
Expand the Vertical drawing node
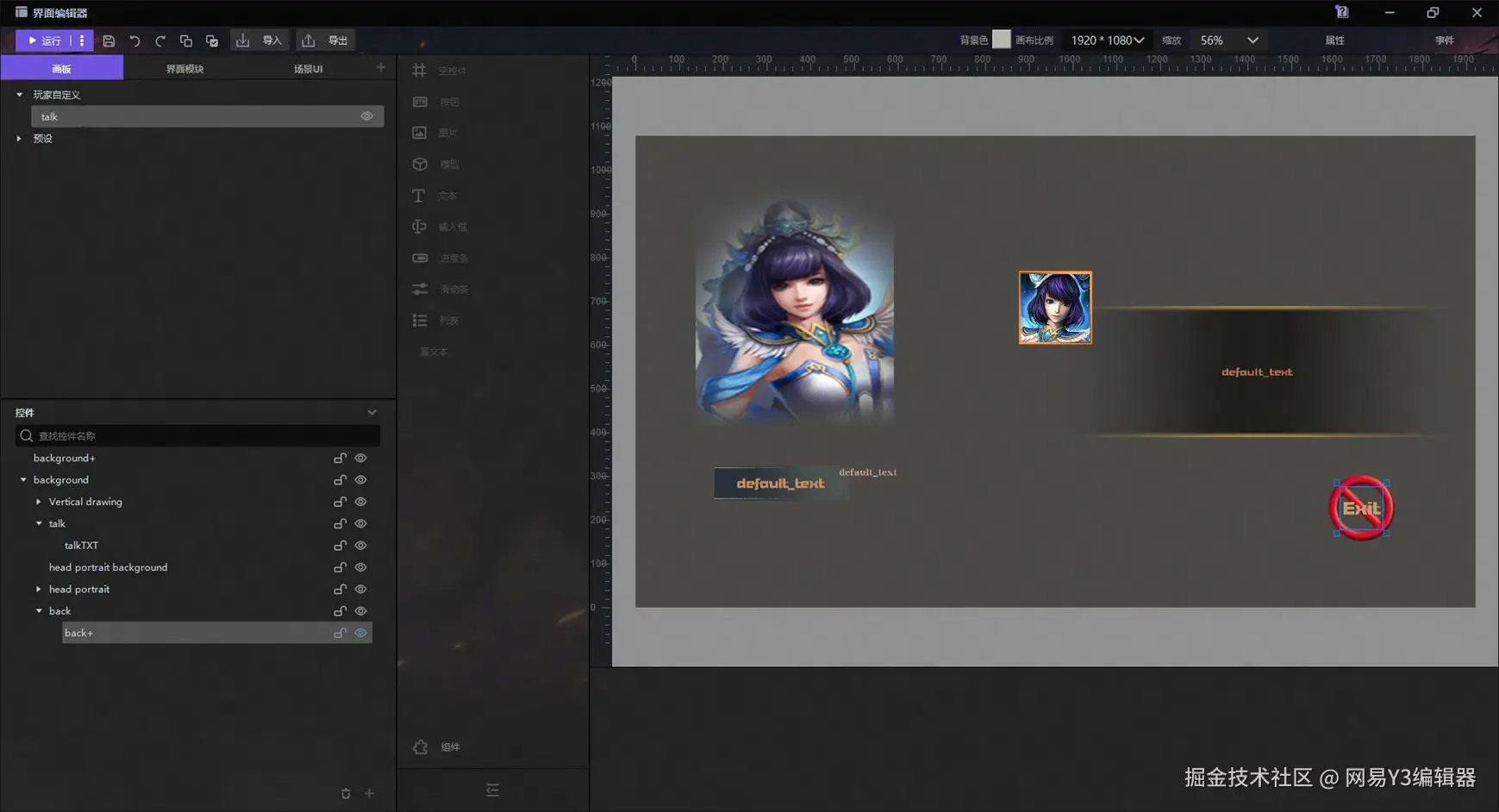point(39,502)
